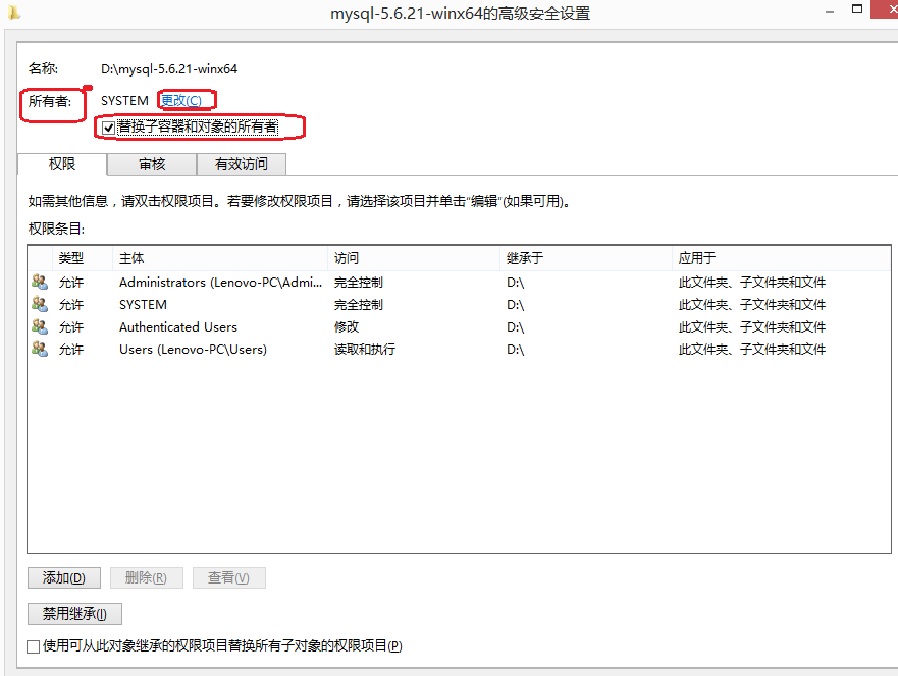Open the 审核 tab

[152, 164]
